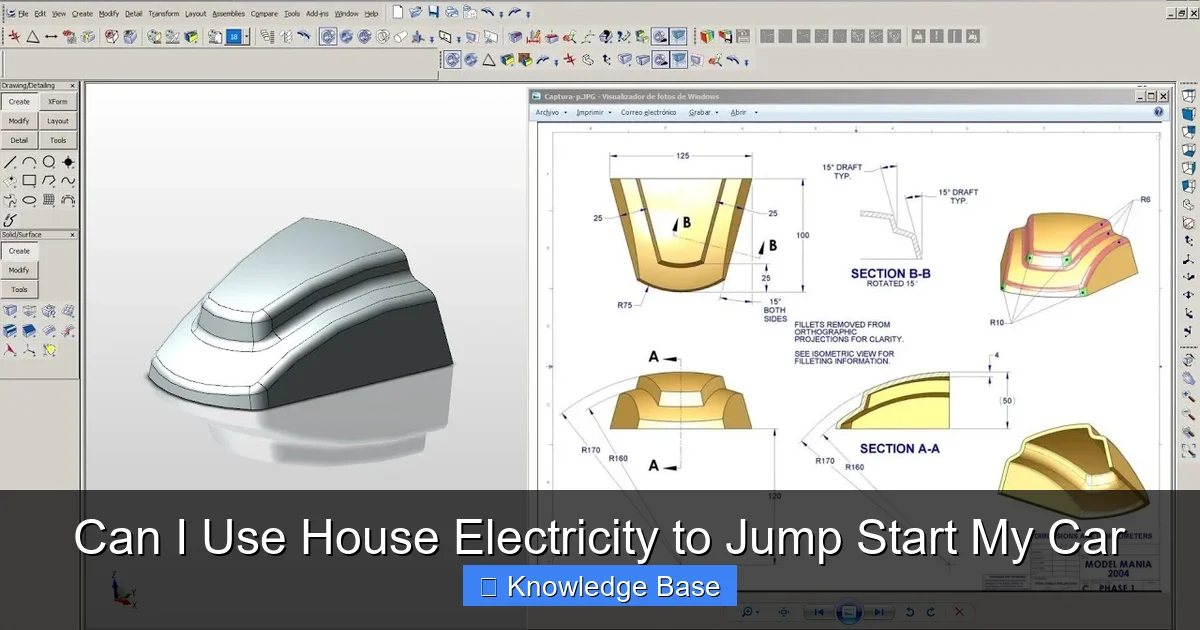Select the yellow highlighted surface tool

pos(51,348)
